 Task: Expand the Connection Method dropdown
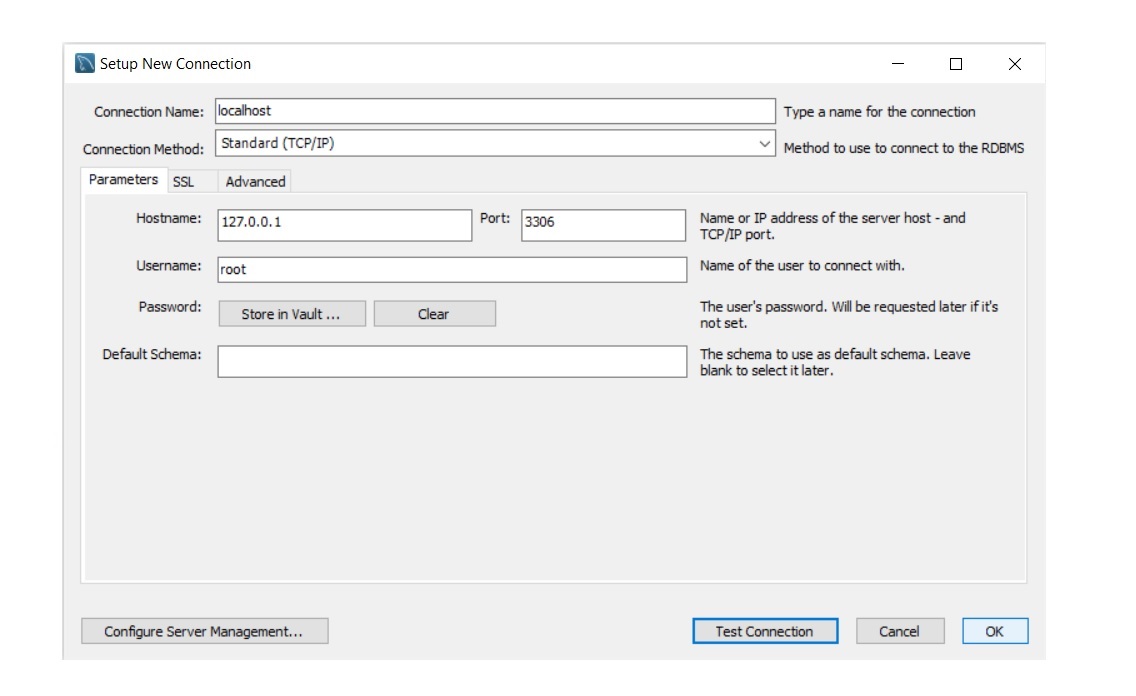tap(765, 144)
